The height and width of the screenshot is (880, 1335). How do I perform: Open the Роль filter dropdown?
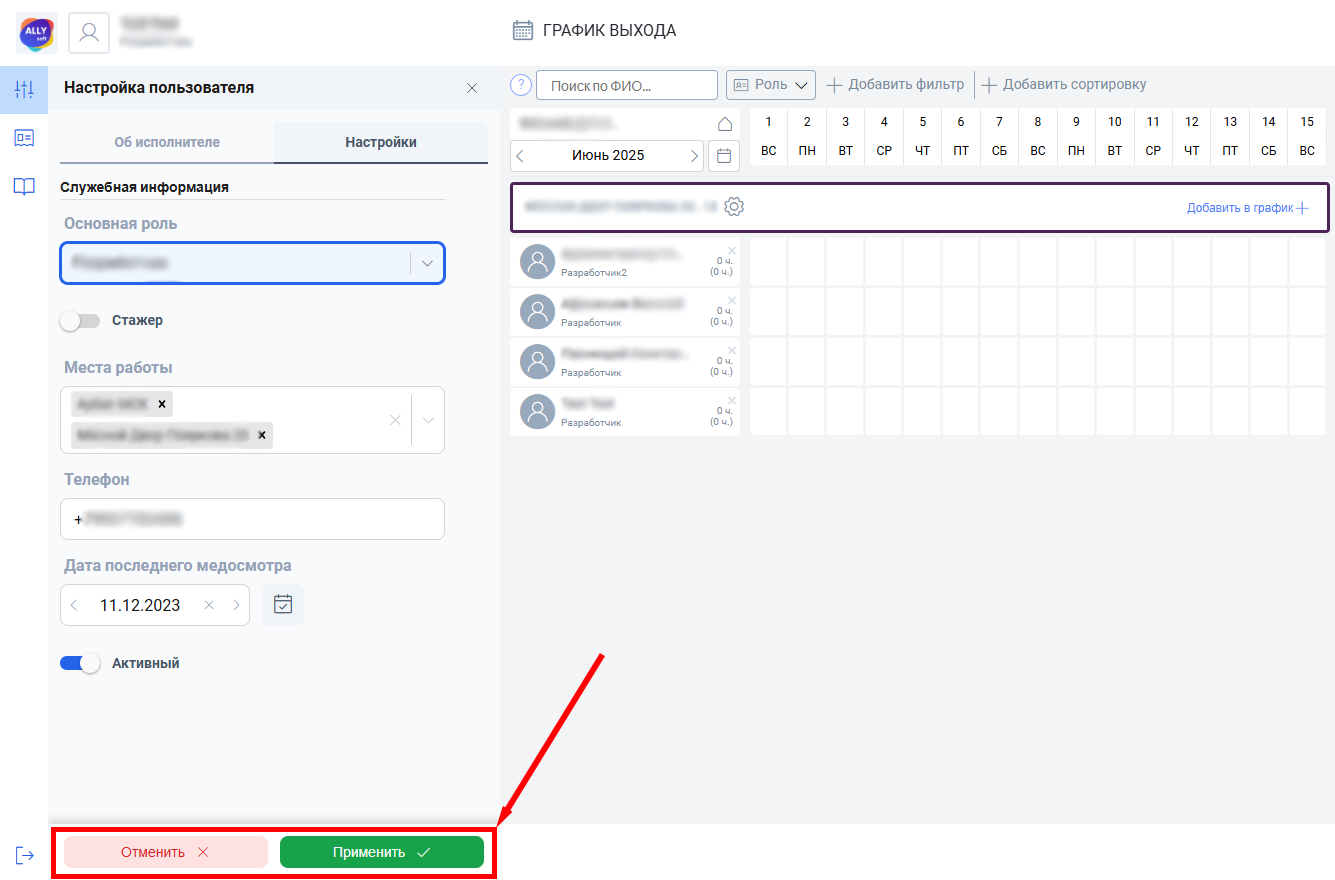coord(771,85)
